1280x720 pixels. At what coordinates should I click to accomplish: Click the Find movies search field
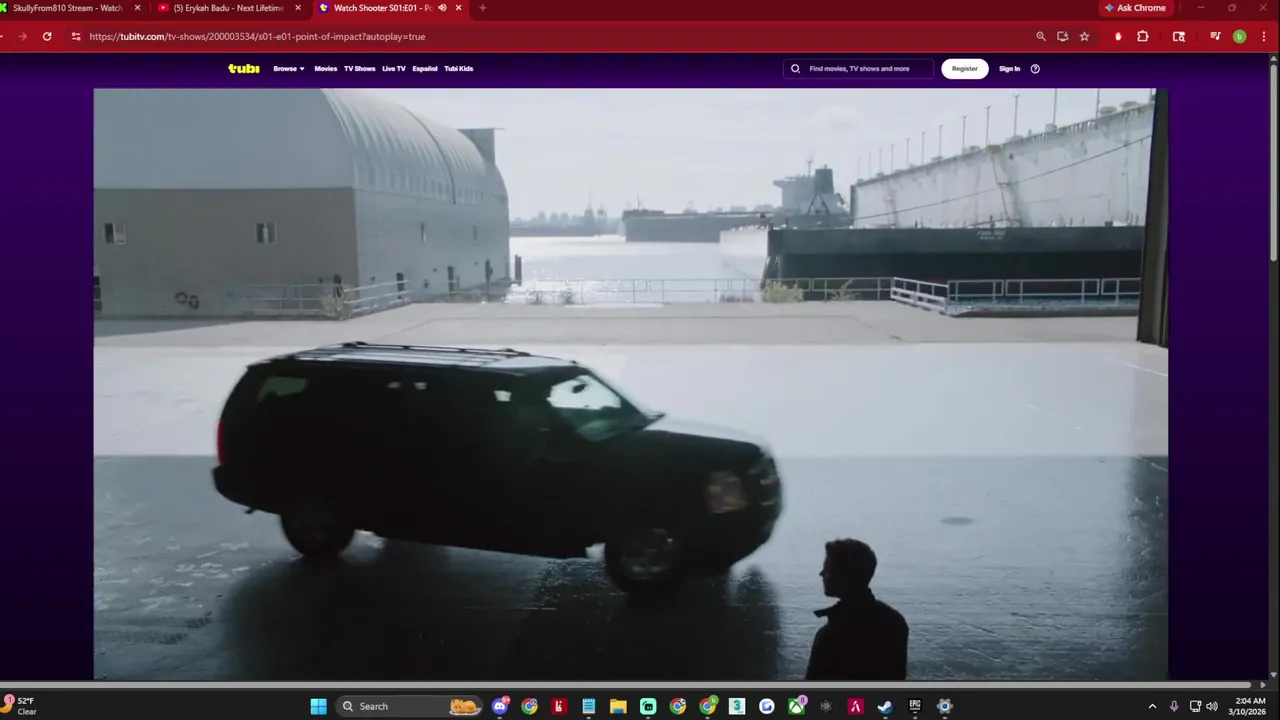[858, 69]
